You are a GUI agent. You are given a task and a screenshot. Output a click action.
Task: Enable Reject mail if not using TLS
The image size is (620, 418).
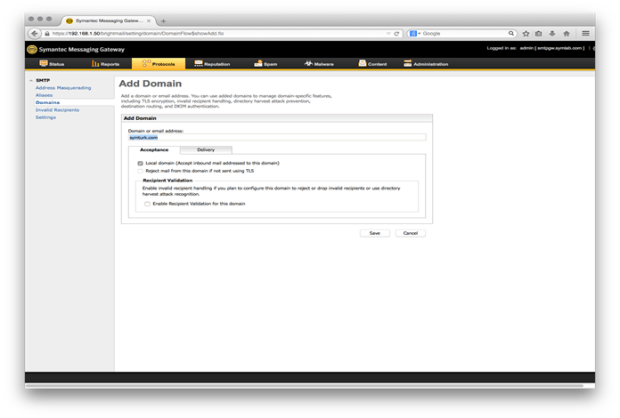click(141, 170)
